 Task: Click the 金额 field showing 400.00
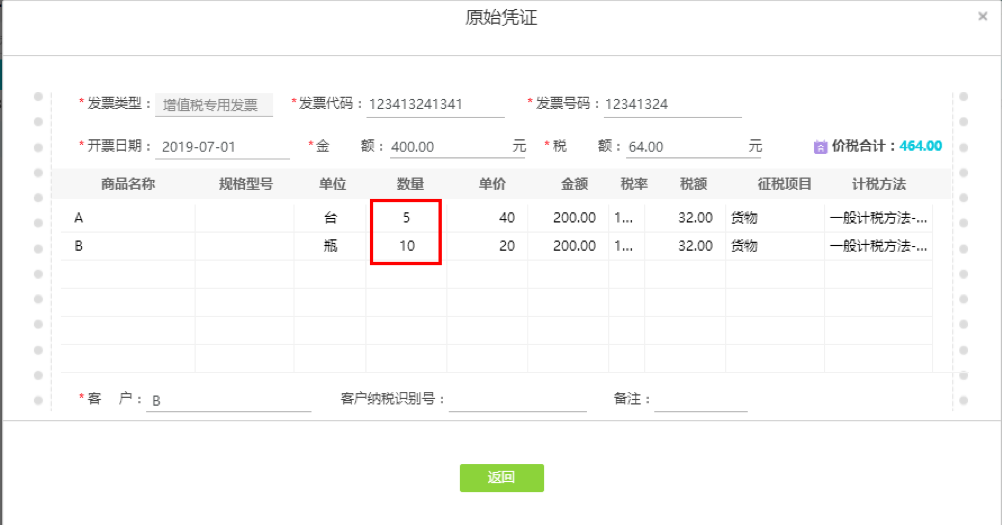pos(458,147)
